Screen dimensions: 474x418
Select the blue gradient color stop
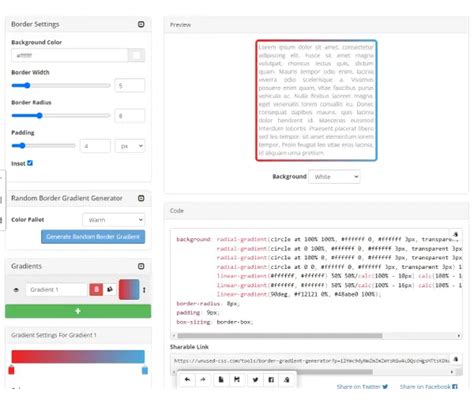click(x=145, y=370)
